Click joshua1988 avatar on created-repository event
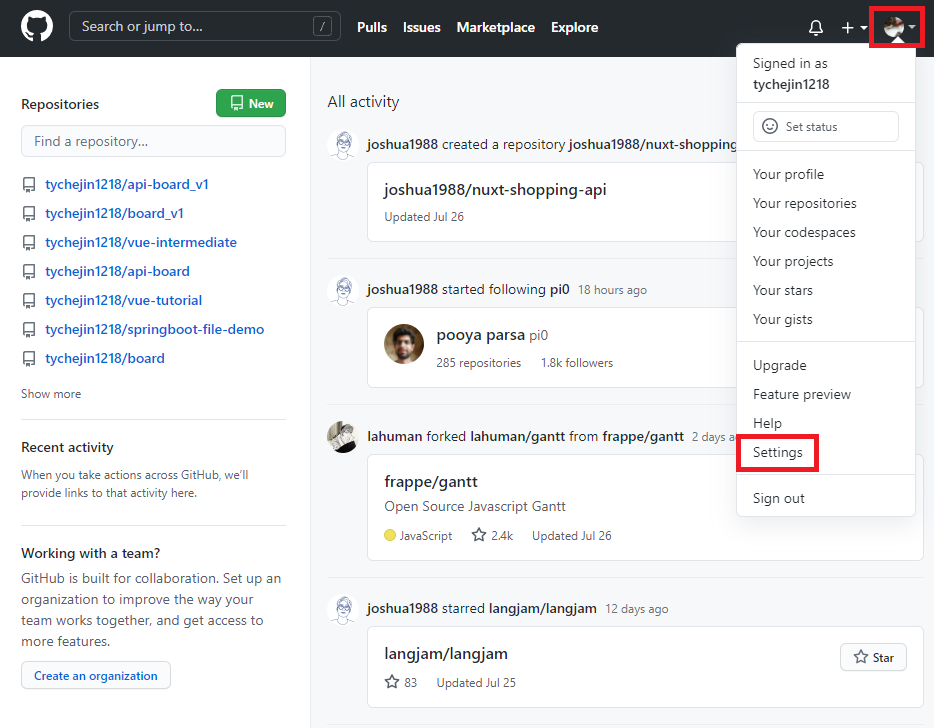This screenshot has height=728, width=934. point(343,145)
